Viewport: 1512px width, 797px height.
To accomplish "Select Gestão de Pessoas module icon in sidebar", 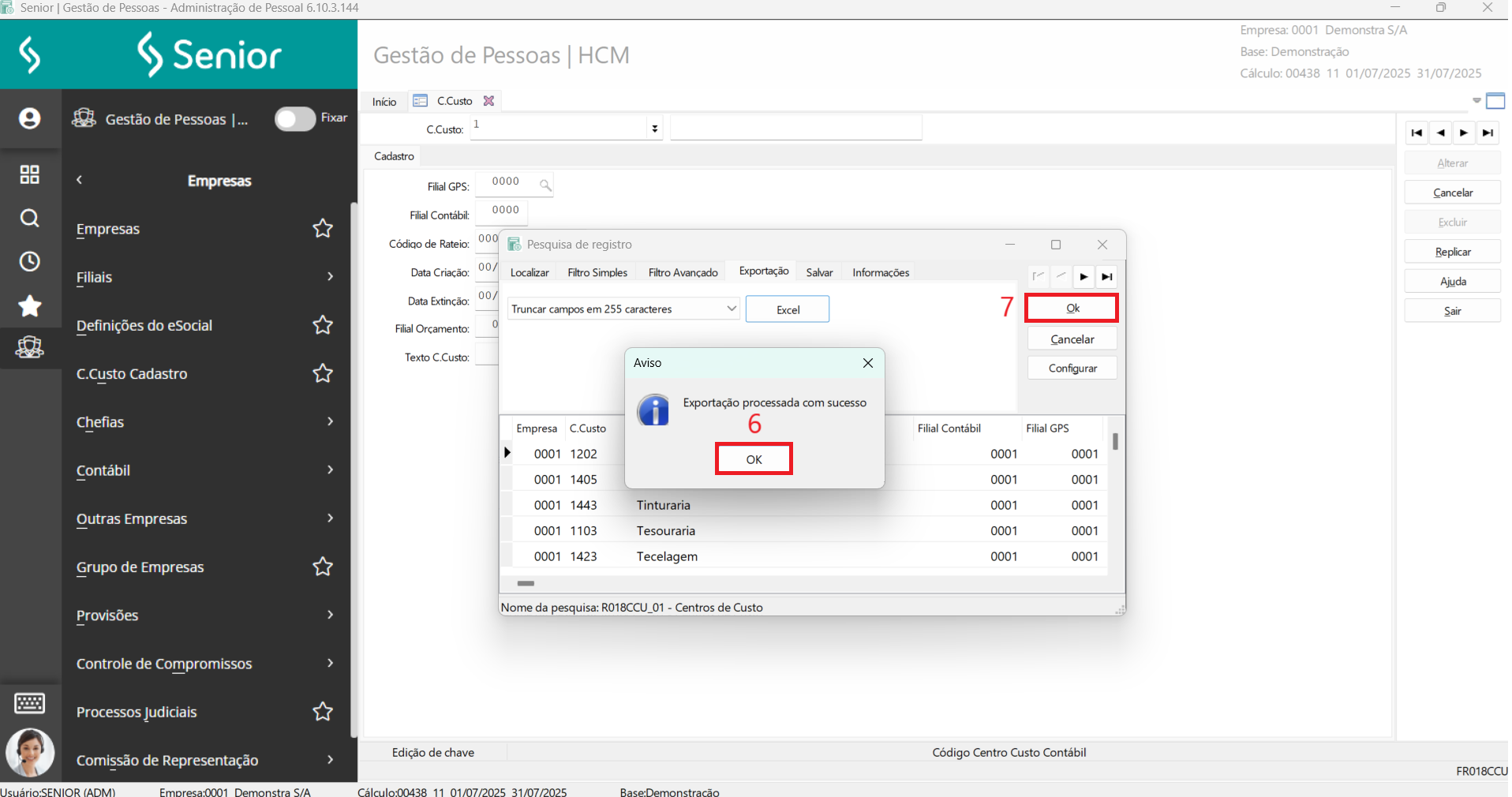I will pos(29,347).
